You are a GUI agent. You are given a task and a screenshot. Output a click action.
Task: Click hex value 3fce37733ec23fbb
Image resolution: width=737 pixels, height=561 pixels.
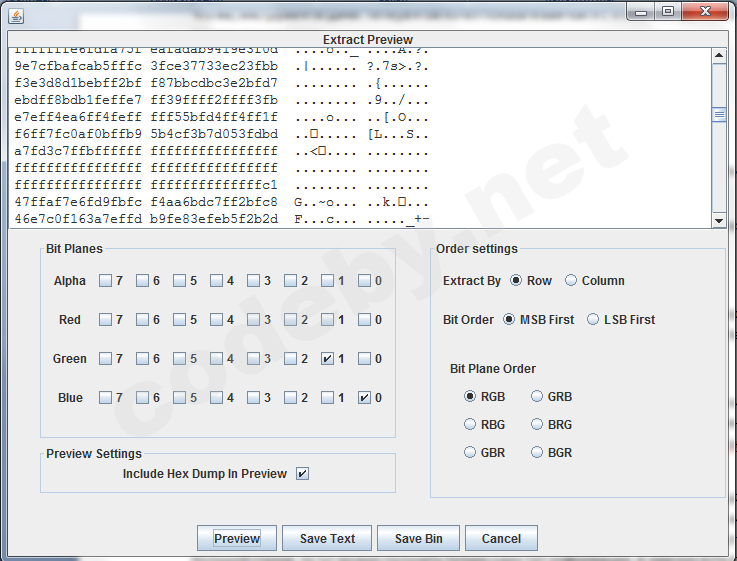pyautogui.click(x=214, y=66)
